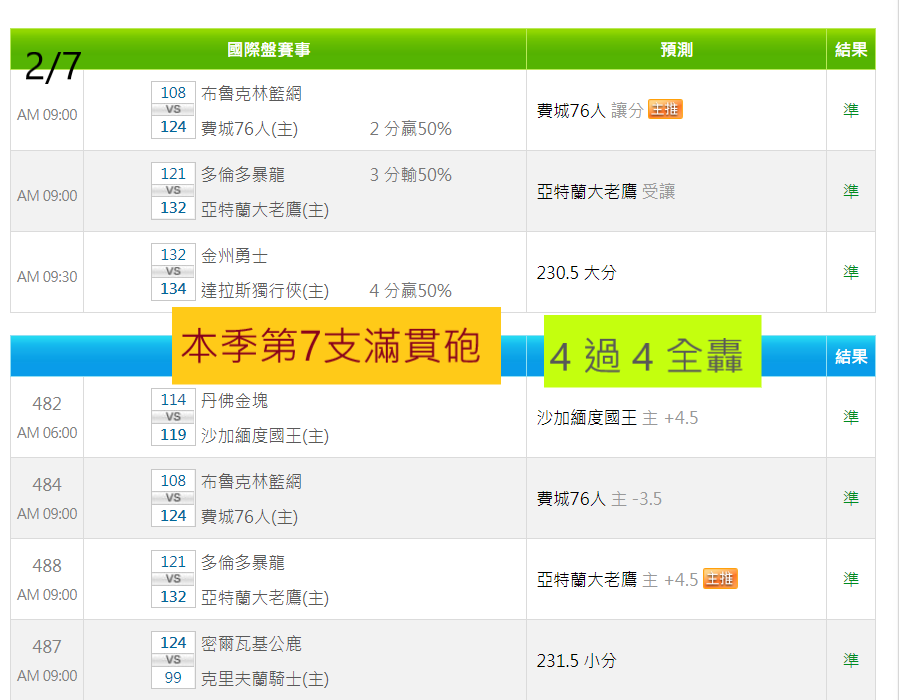Click 多倫多暴龍 in game 488 row
This screenshot has height=700, width=919.
click(x=243, y=563)
